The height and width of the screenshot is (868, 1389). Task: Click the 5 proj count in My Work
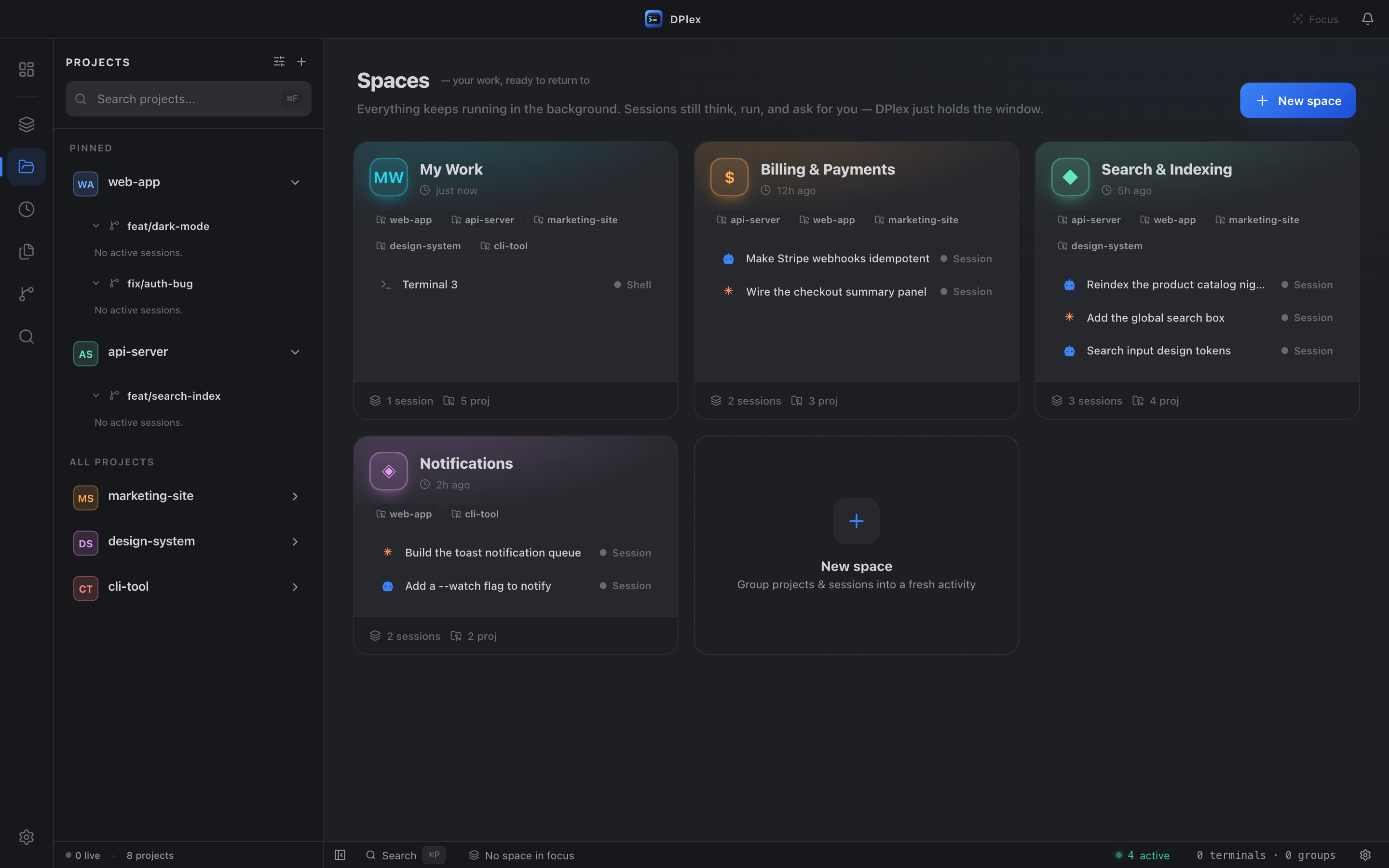pyautogui.click(x=467, y=401)
